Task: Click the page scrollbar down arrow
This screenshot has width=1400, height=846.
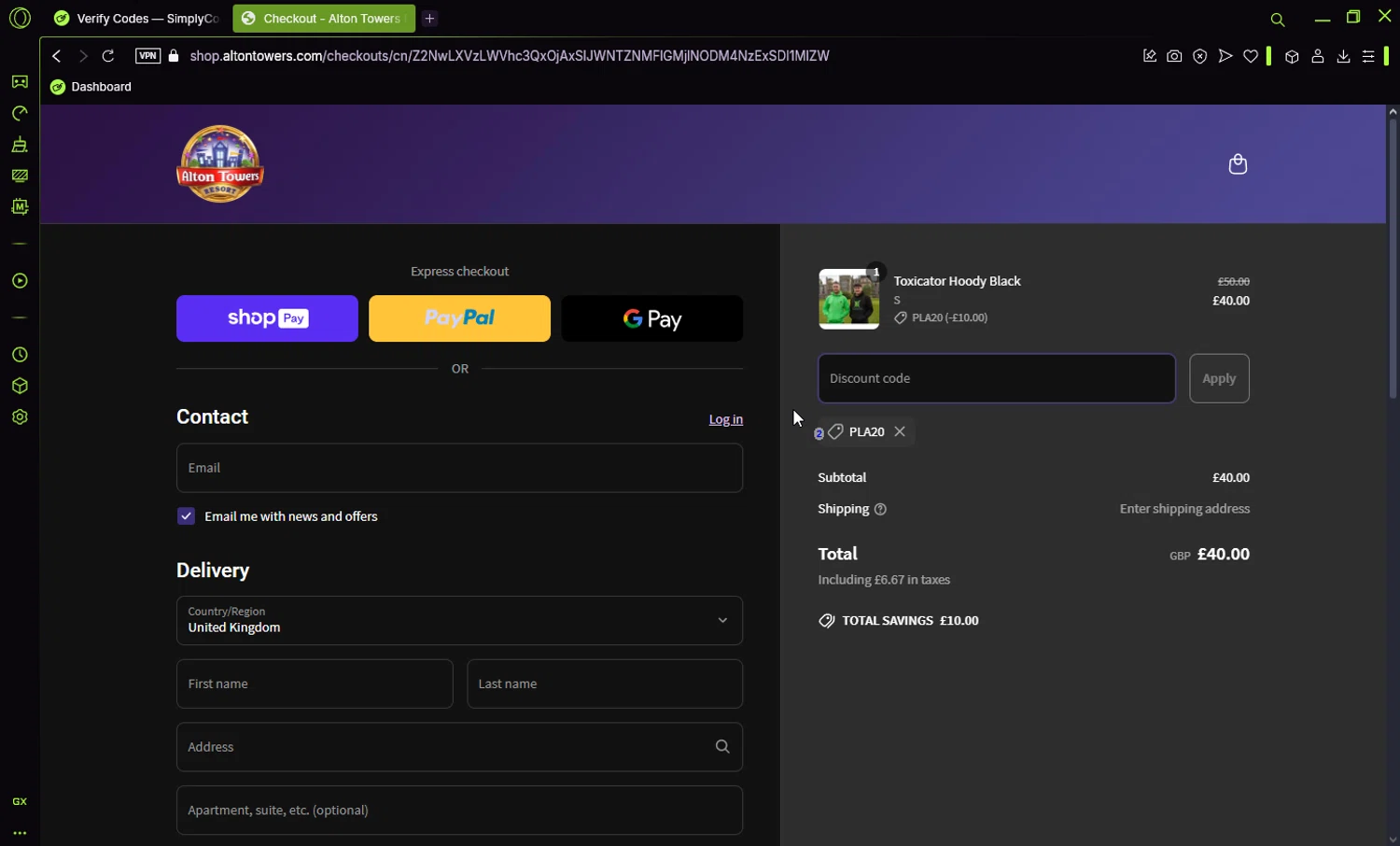Action: pos(1393,839)
